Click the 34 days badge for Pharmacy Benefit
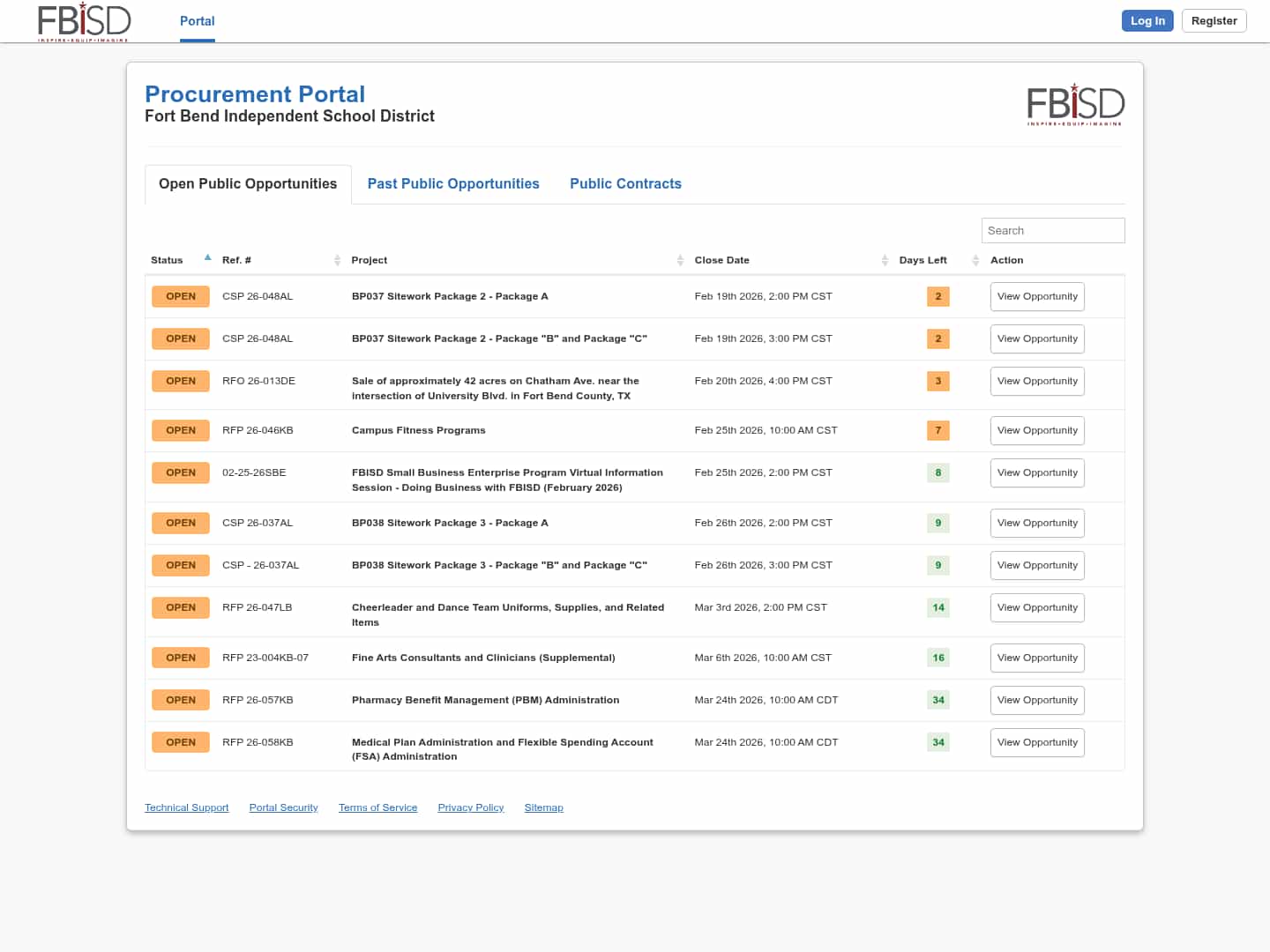The width and height of the screenshot is (1270, 952). coord(938,700)
